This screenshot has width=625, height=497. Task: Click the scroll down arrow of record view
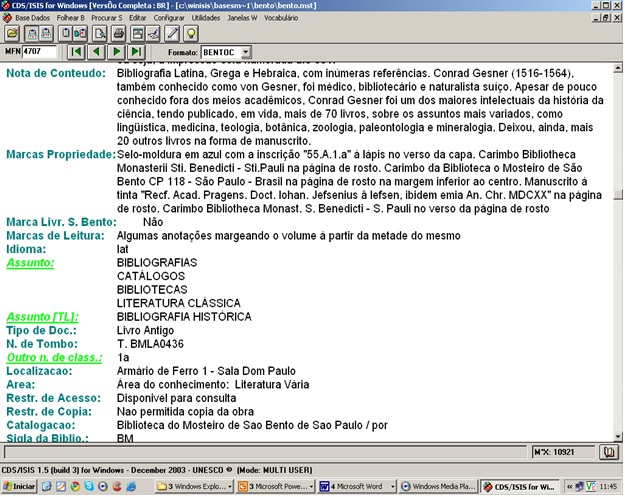(x=618, y=436)
